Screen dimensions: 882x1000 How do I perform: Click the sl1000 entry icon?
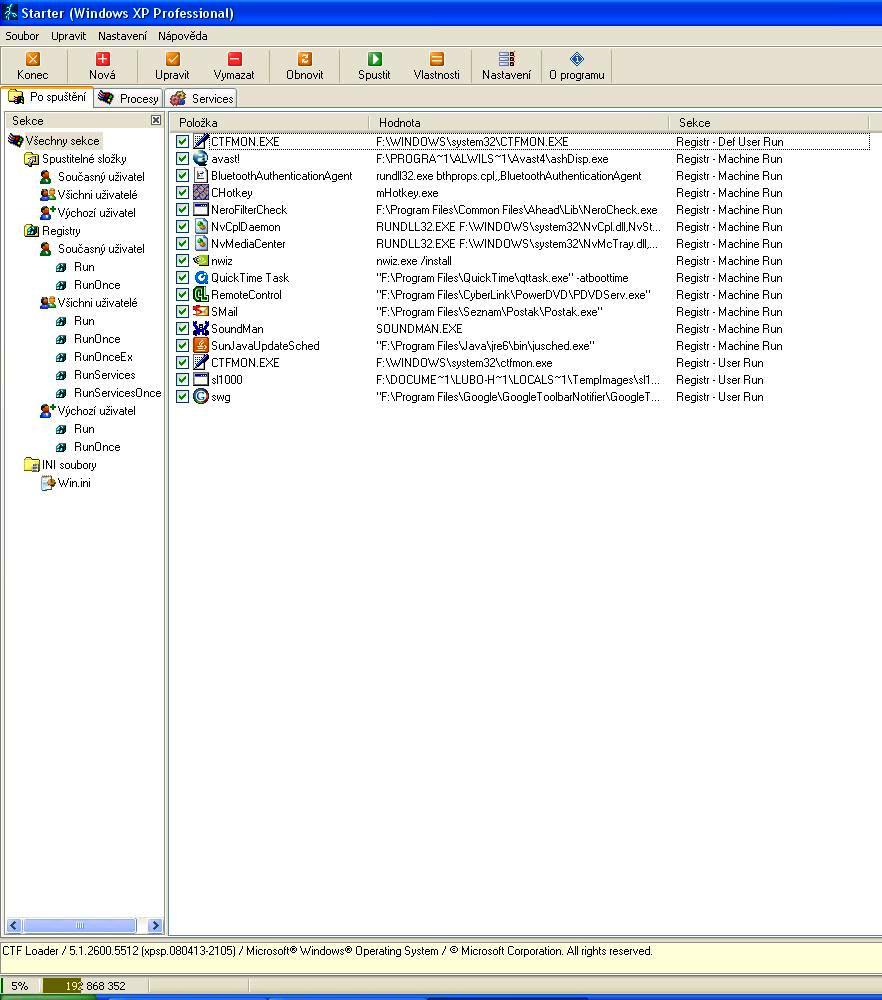(x=201, y=379)
